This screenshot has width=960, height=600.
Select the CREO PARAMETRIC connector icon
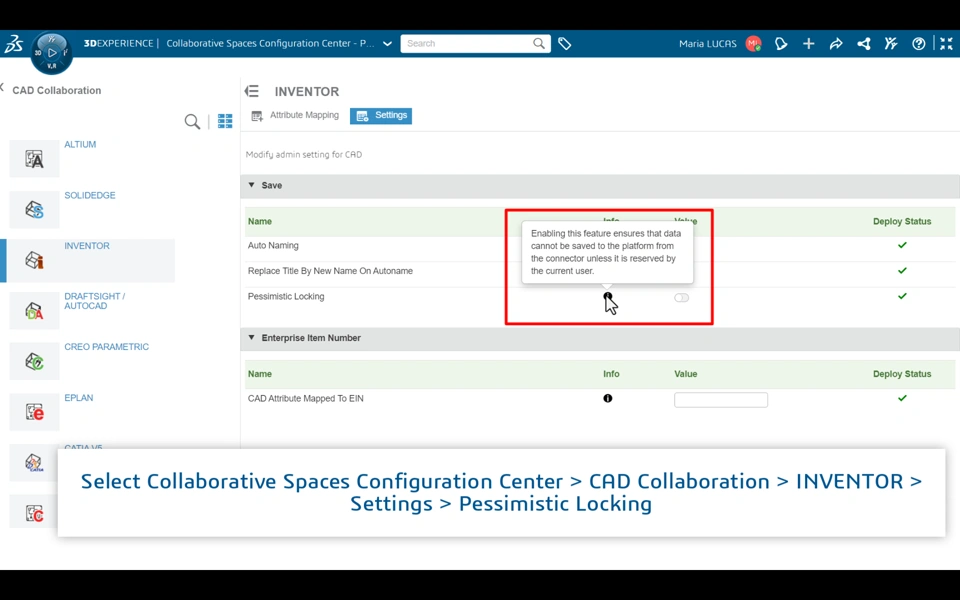(34, 361)
